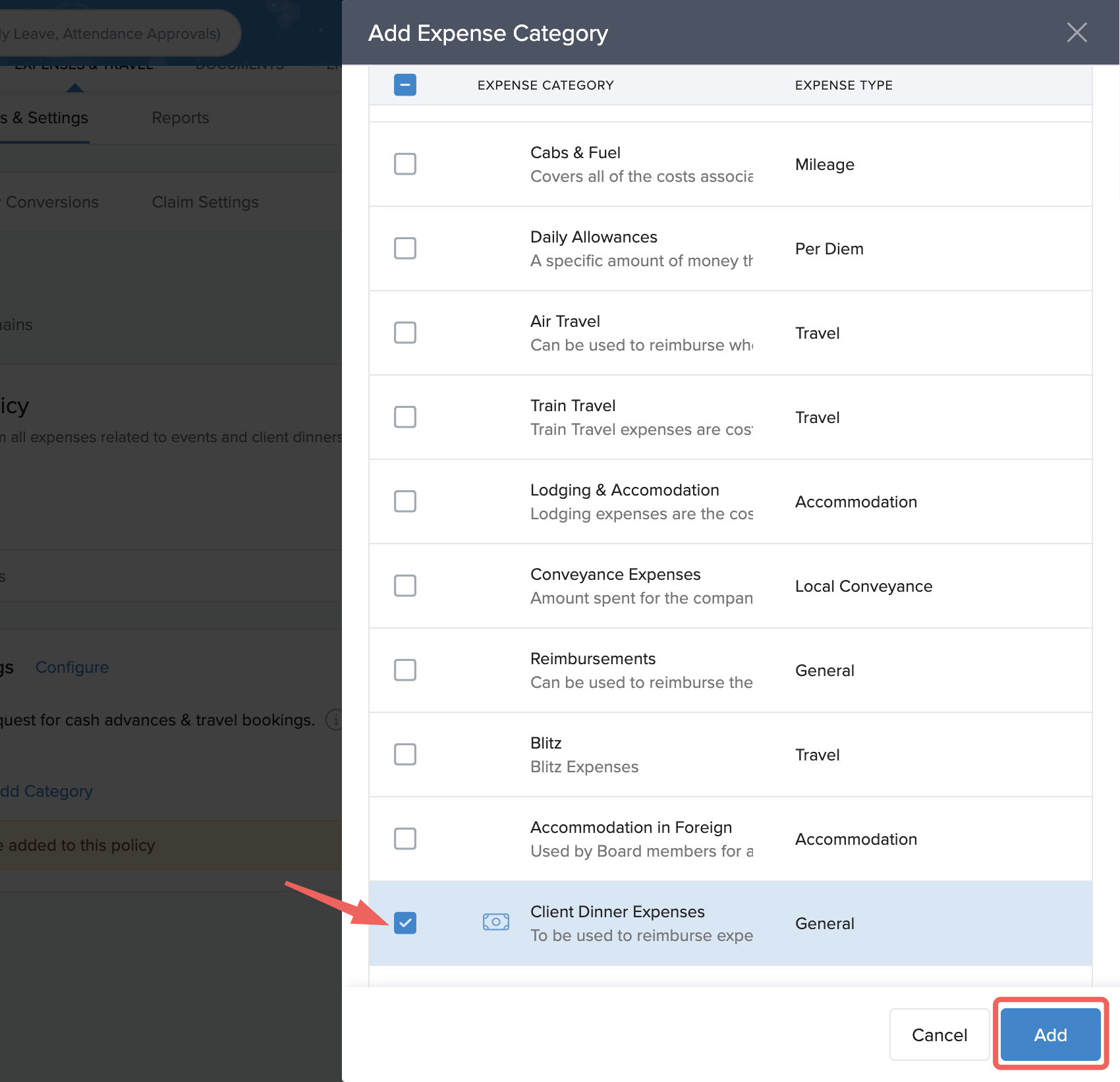
Task: Check the Cabs & Fuel checkbox
Action: 405,164
